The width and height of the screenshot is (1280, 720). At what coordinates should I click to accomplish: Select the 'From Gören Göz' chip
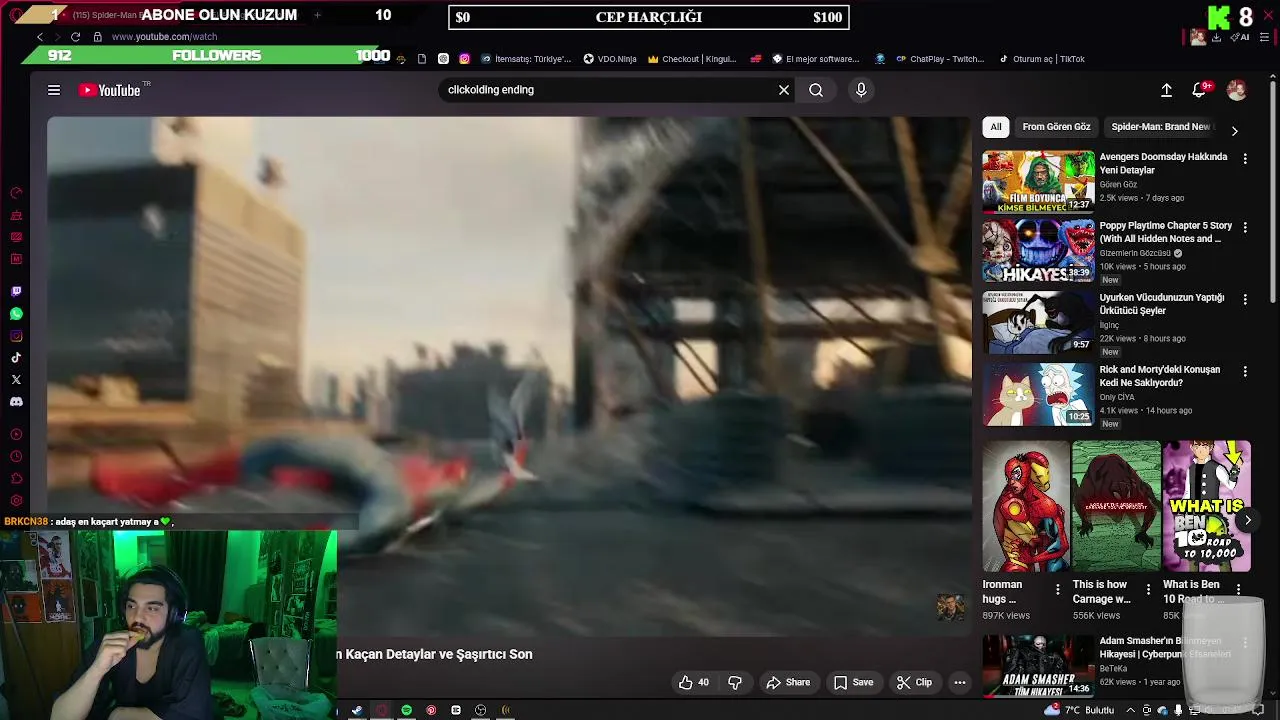coord(1056,127)
